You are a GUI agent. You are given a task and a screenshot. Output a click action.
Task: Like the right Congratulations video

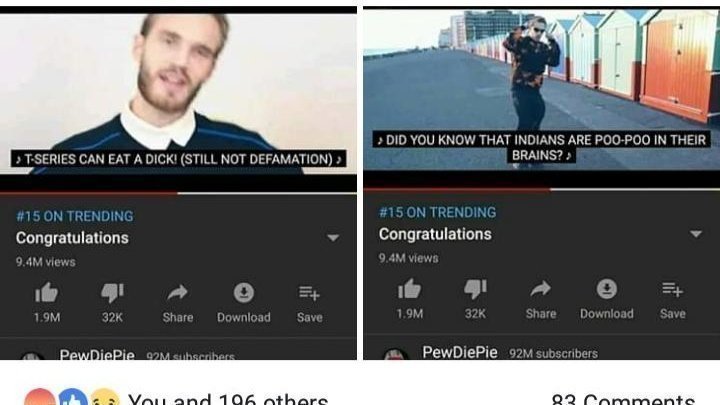(x=409, y=289)
